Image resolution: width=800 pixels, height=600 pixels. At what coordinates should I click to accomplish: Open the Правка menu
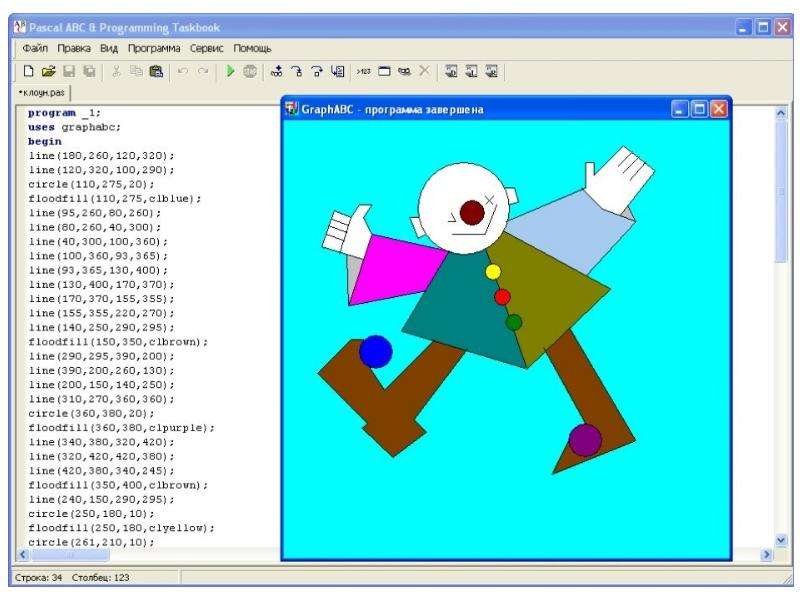point(74,48)
